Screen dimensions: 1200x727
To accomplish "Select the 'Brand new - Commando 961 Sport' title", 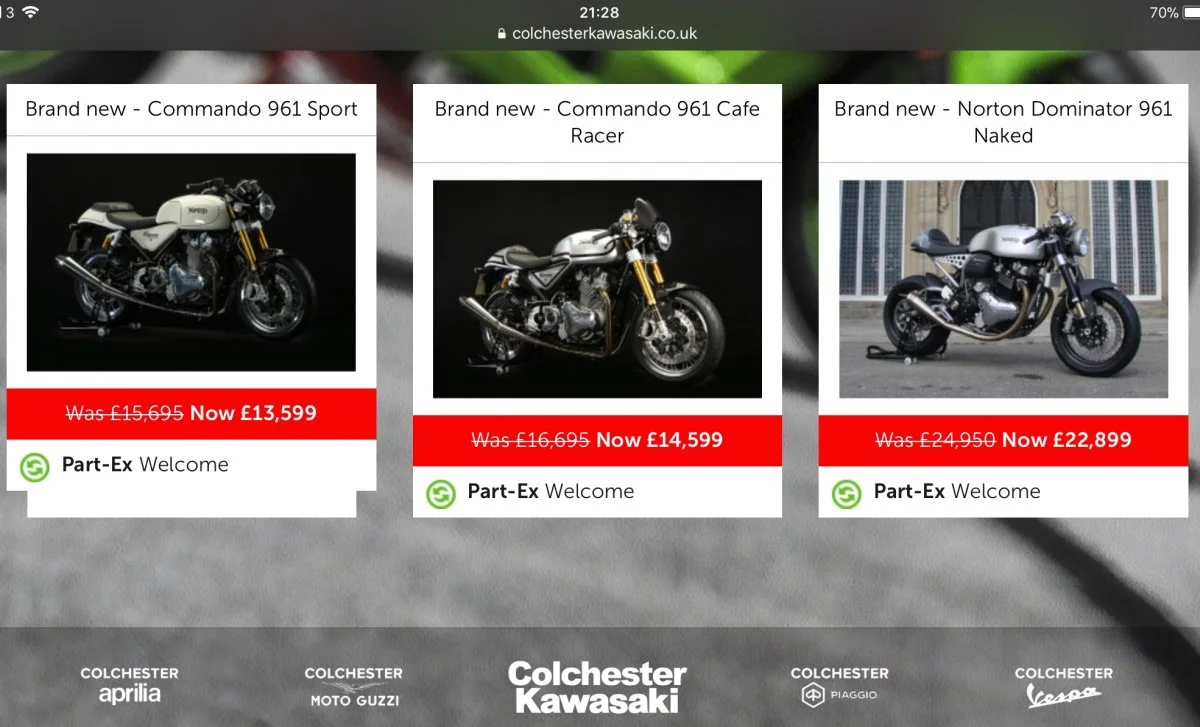I will pos(191,109).
